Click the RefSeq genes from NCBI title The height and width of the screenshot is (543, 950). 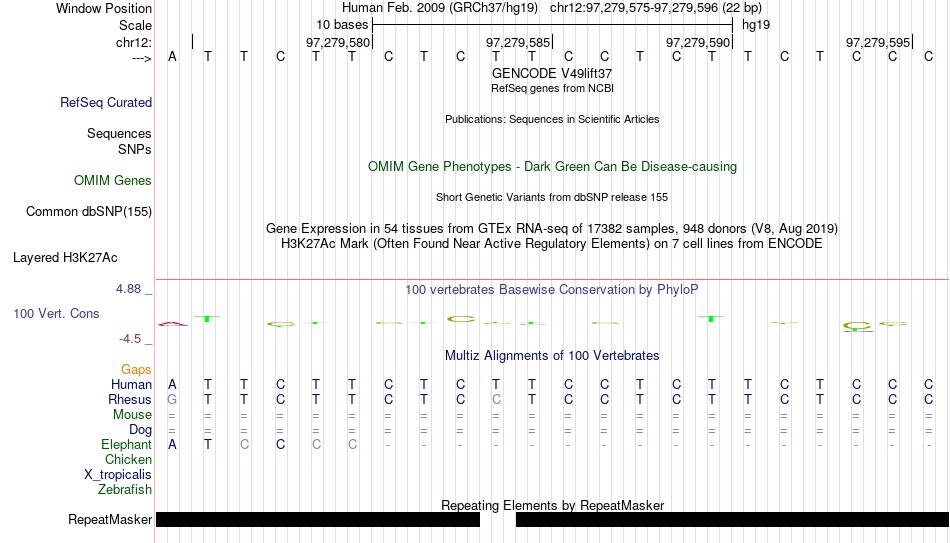553,88
